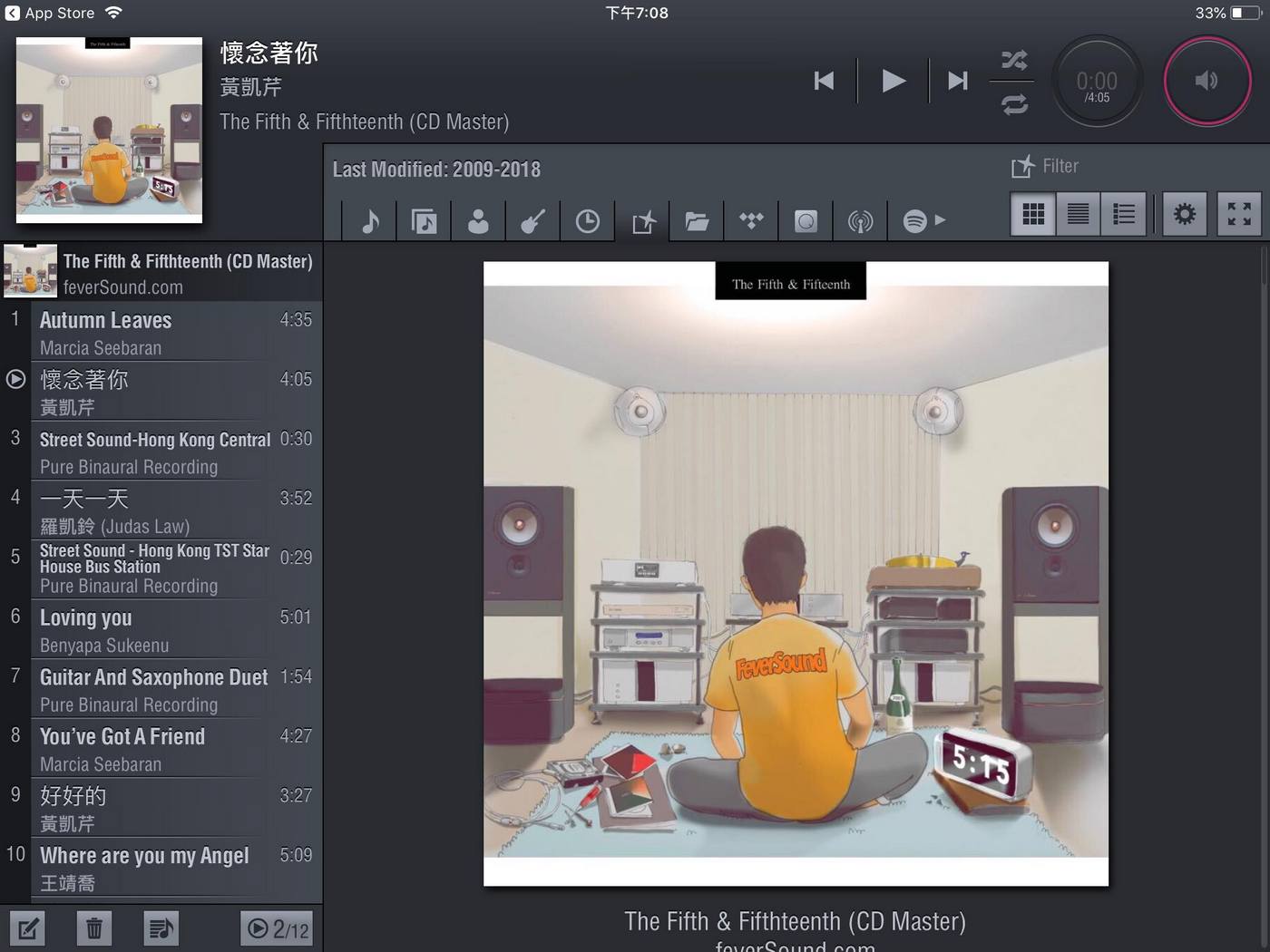The image size is (1270, 952).
Task: Open settings gear
Action: 1185,214
